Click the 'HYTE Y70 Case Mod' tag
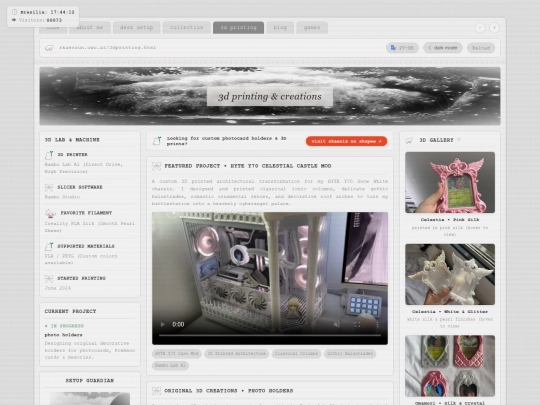Image resolution: width=540 pixels, height=405 pixels. [177, 354]
